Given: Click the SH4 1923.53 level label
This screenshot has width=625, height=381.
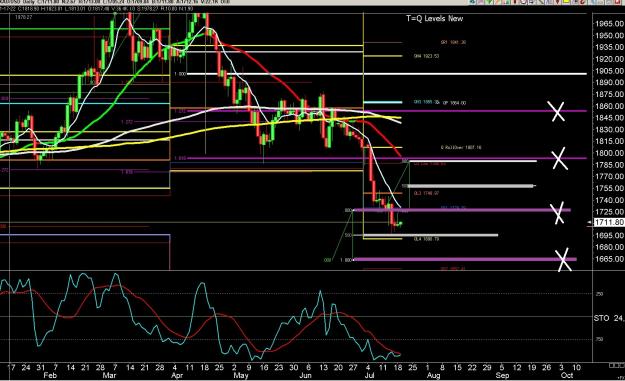Looking at the screenshot, I should (x=426, y=56).
